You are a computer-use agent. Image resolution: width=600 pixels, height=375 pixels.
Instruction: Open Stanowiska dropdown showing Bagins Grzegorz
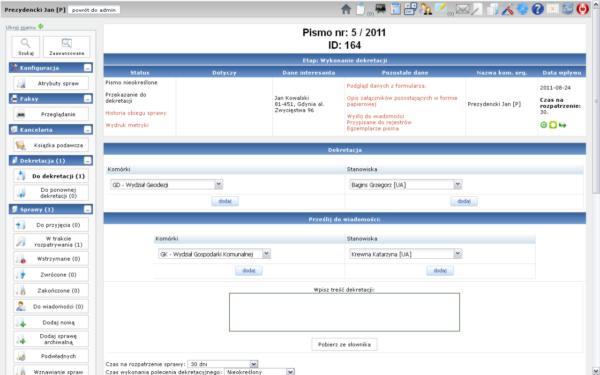(x=405, y=185)
